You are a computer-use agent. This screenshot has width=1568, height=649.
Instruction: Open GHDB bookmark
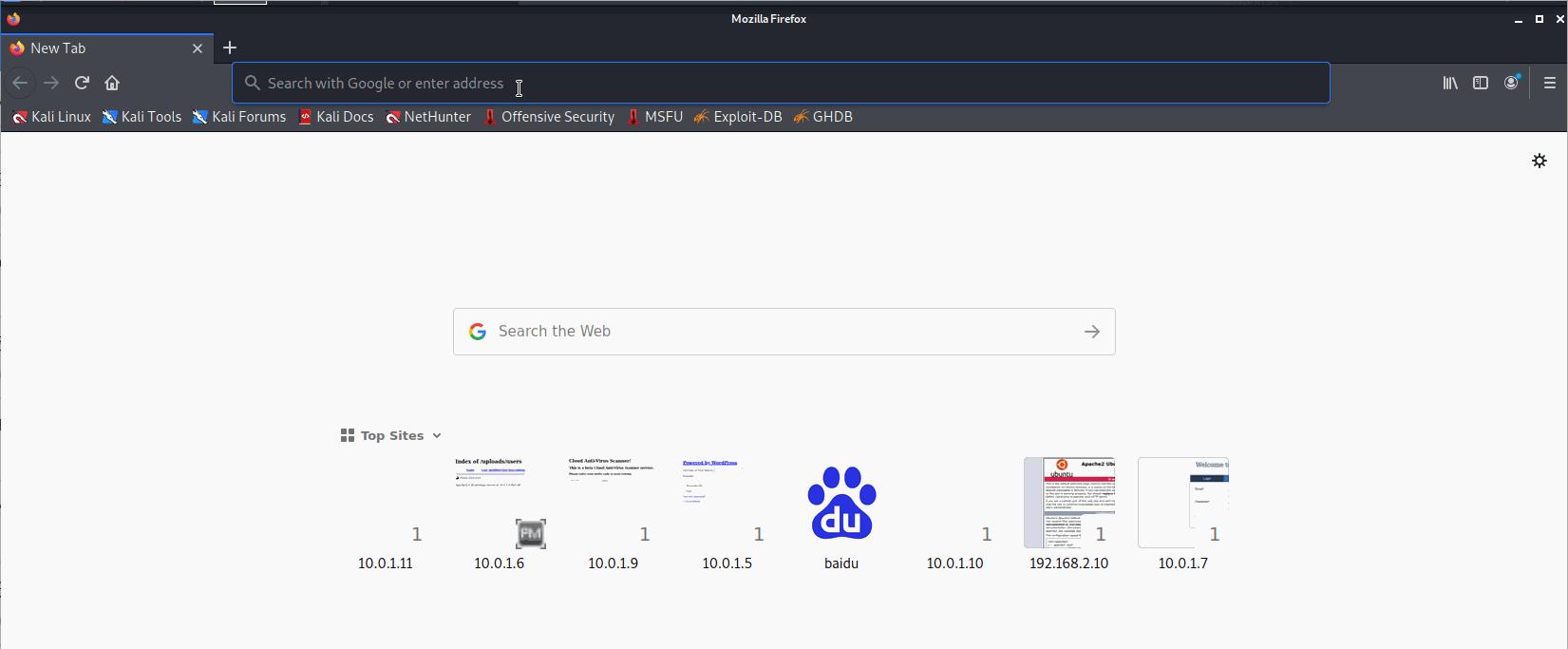pos(822,117)
